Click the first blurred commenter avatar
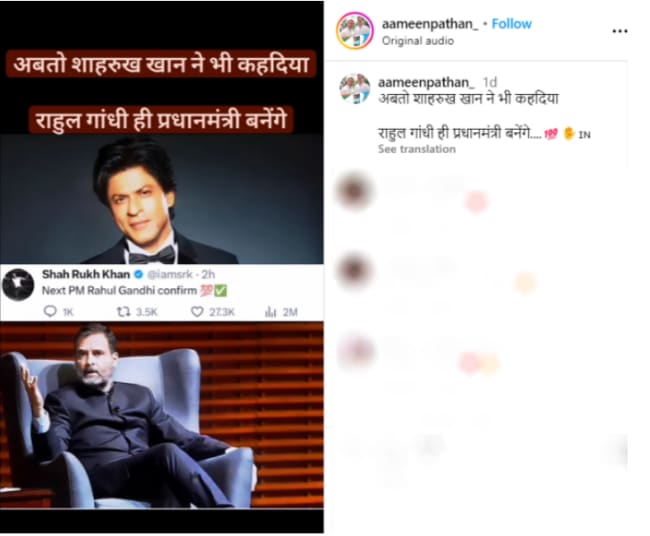This screenshot has width=650, height=536. point(354,191)
